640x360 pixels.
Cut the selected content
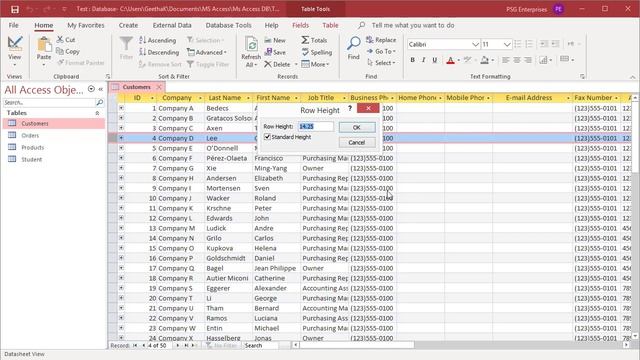pos(66,40)
